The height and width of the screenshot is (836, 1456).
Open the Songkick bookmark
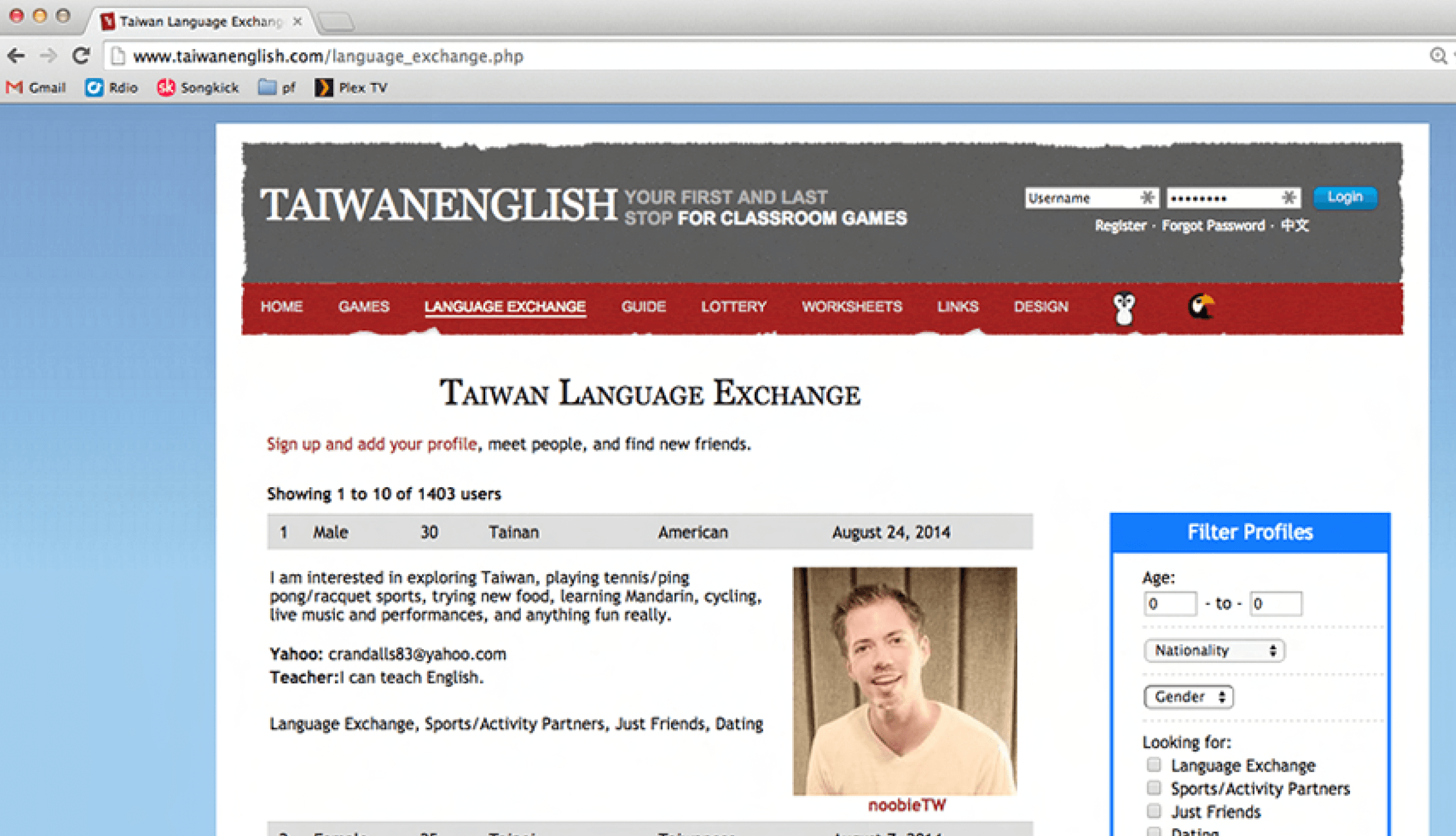(x=198, y=88)
